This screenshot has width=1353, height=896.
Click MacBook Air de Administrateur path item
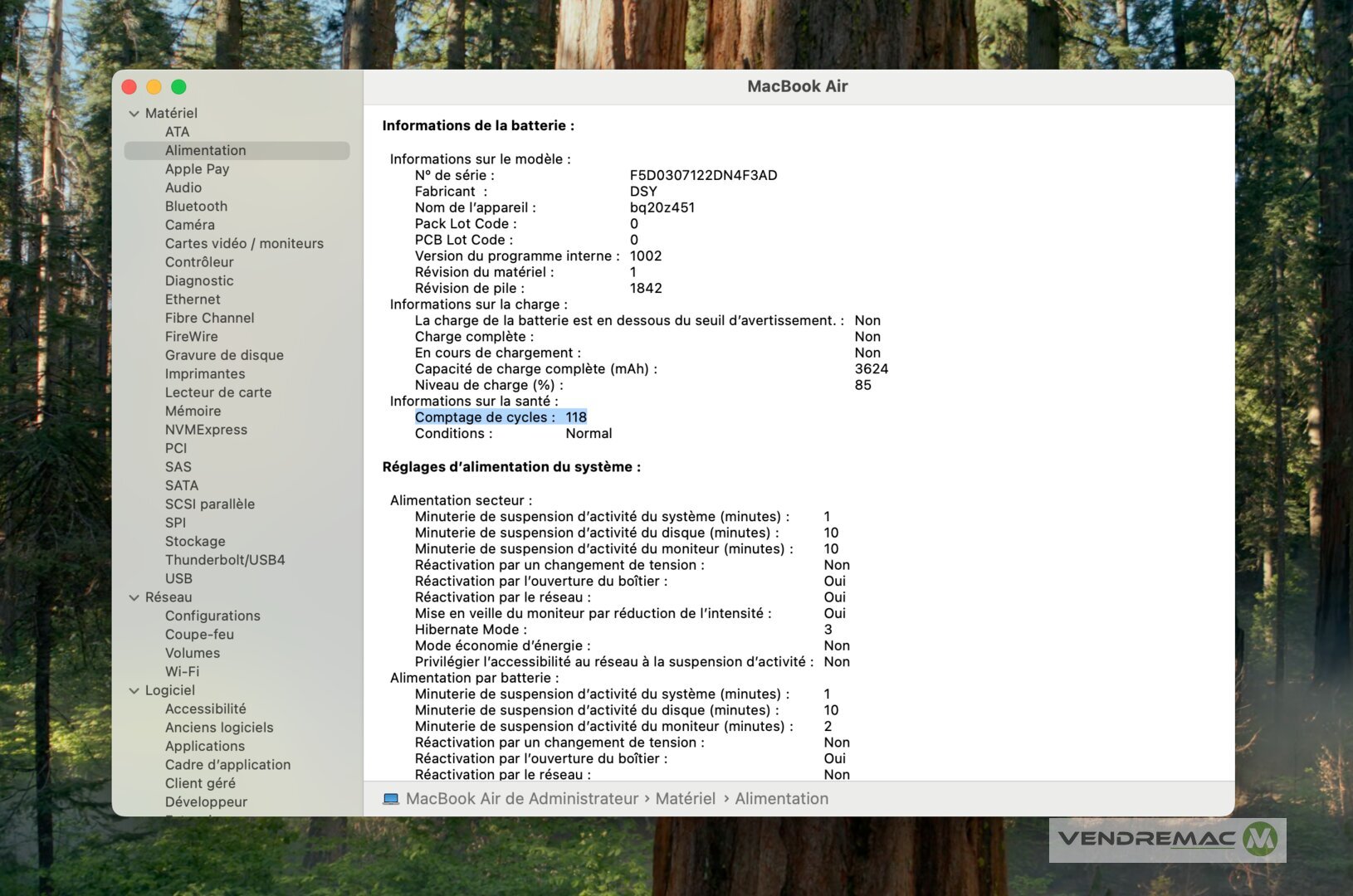521,799
